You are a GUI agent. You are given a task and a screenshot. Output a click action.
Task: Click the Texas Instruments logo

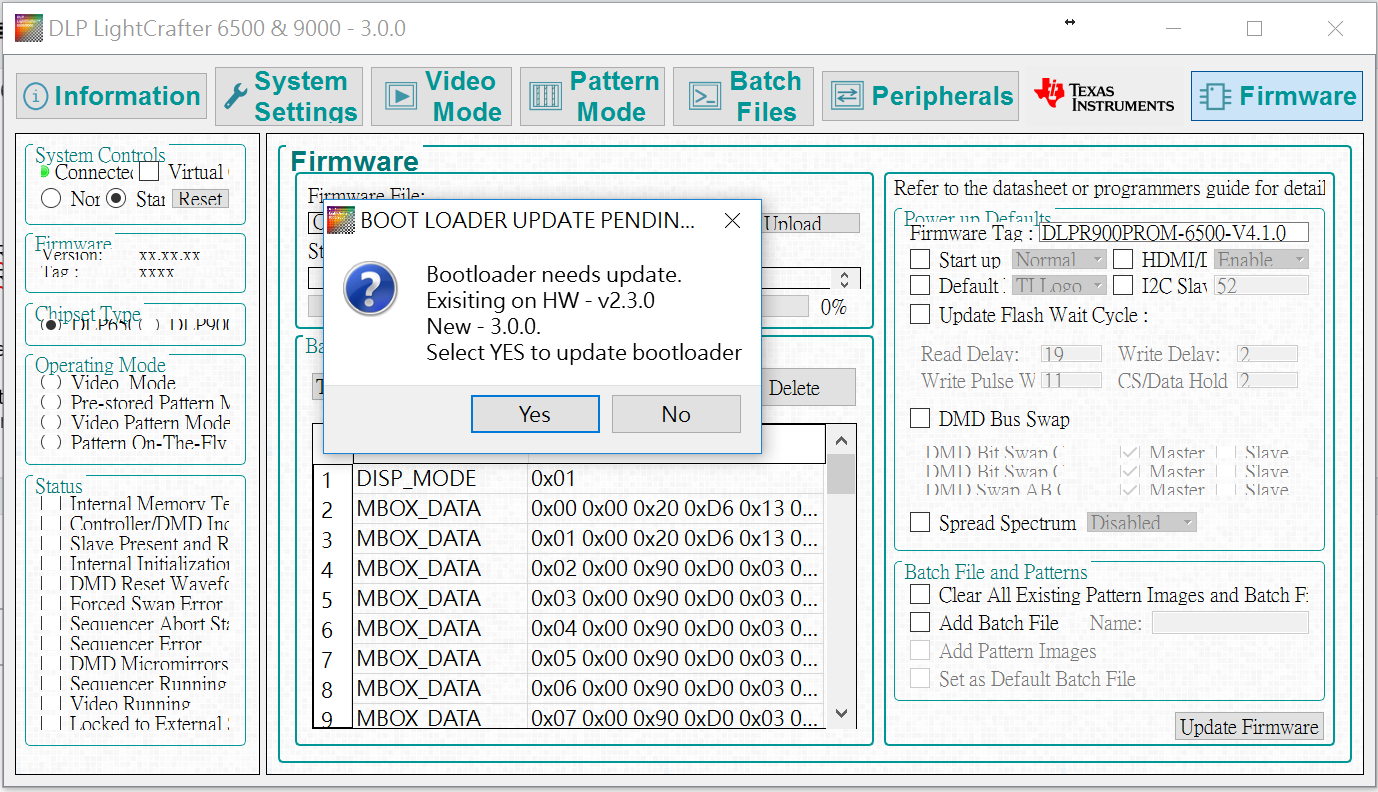[x=1104, y=96]
